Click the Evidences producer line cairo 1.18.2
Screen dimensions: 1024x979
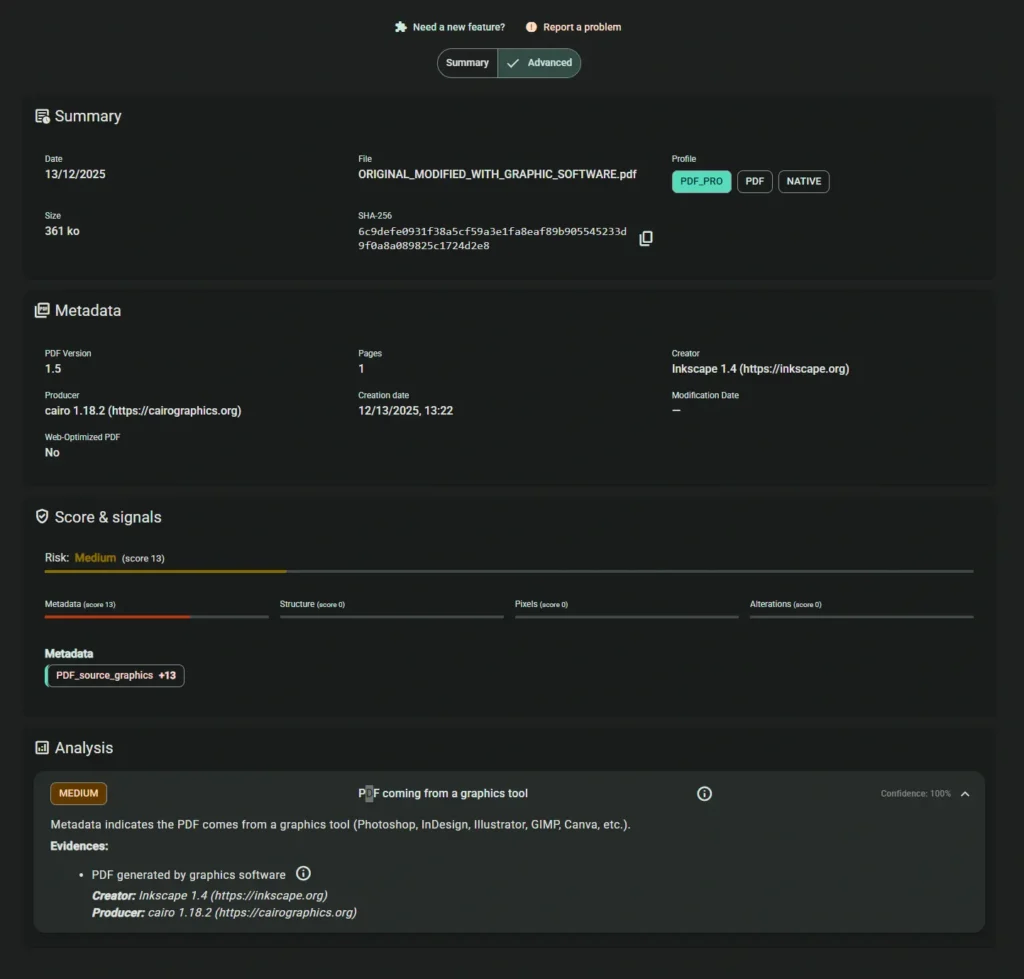224,912
